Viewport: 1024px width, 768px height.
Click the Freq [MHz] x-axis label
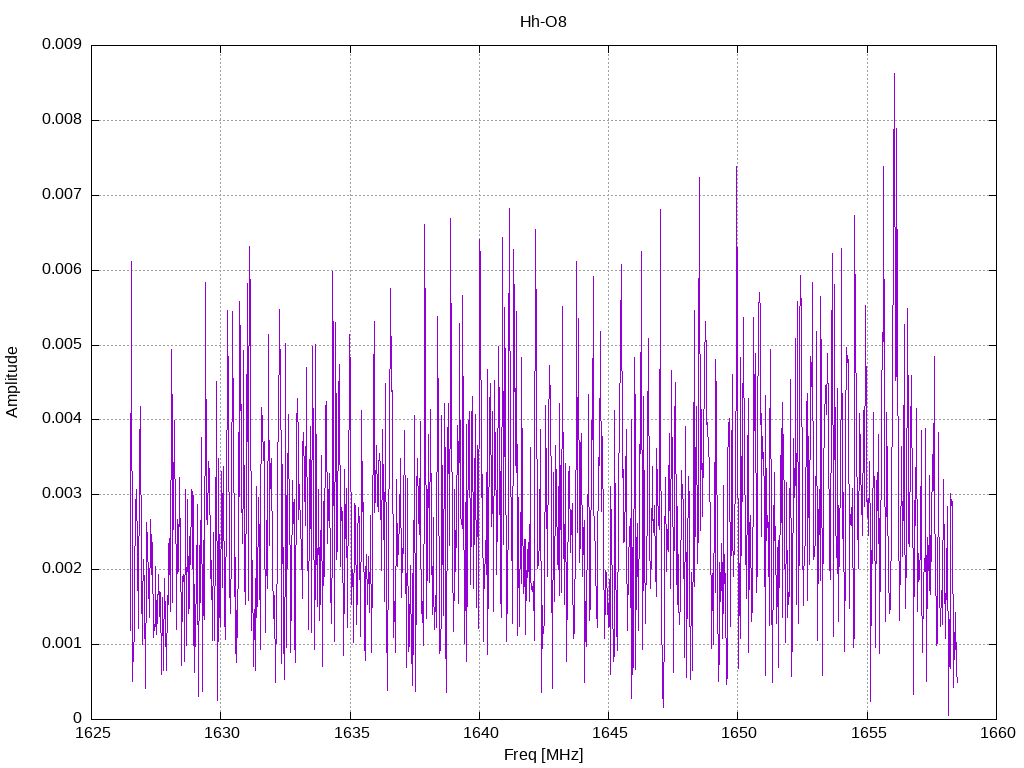[543, 755]
